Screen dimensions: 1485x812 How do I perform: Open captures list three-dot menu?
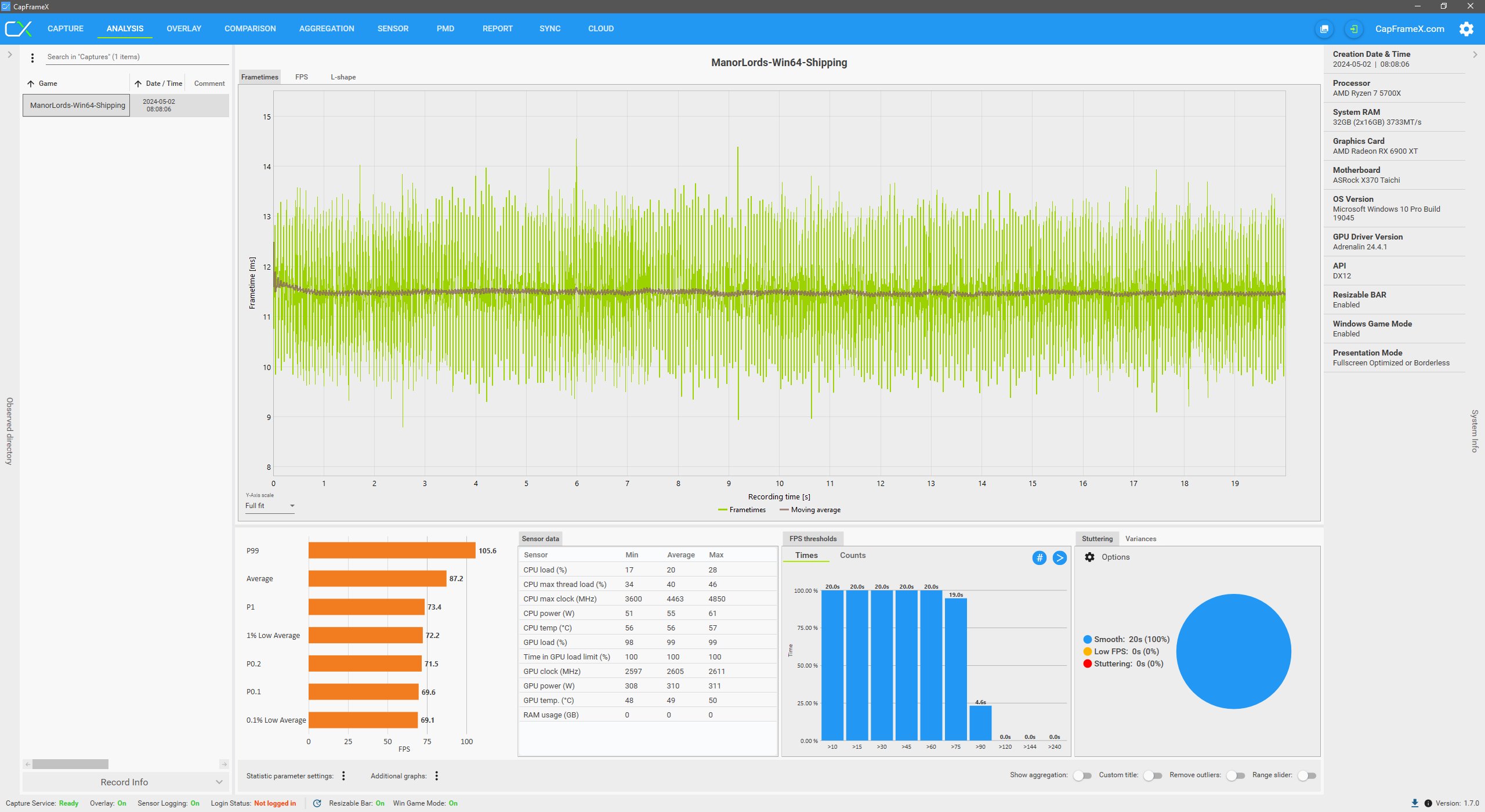32,57
